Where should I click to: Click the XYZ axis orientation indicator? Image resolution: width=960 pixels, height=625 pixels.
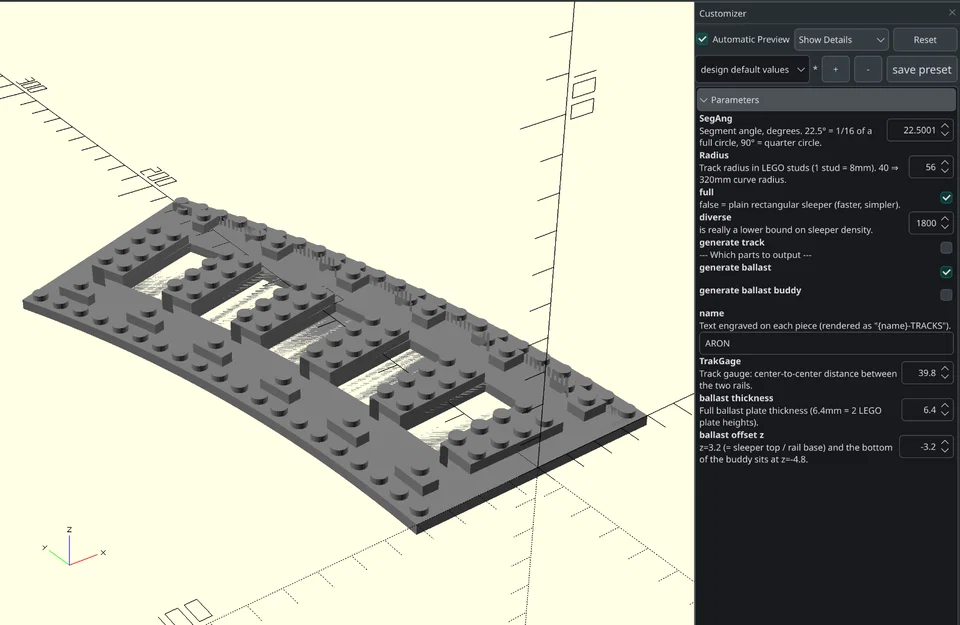73,547
